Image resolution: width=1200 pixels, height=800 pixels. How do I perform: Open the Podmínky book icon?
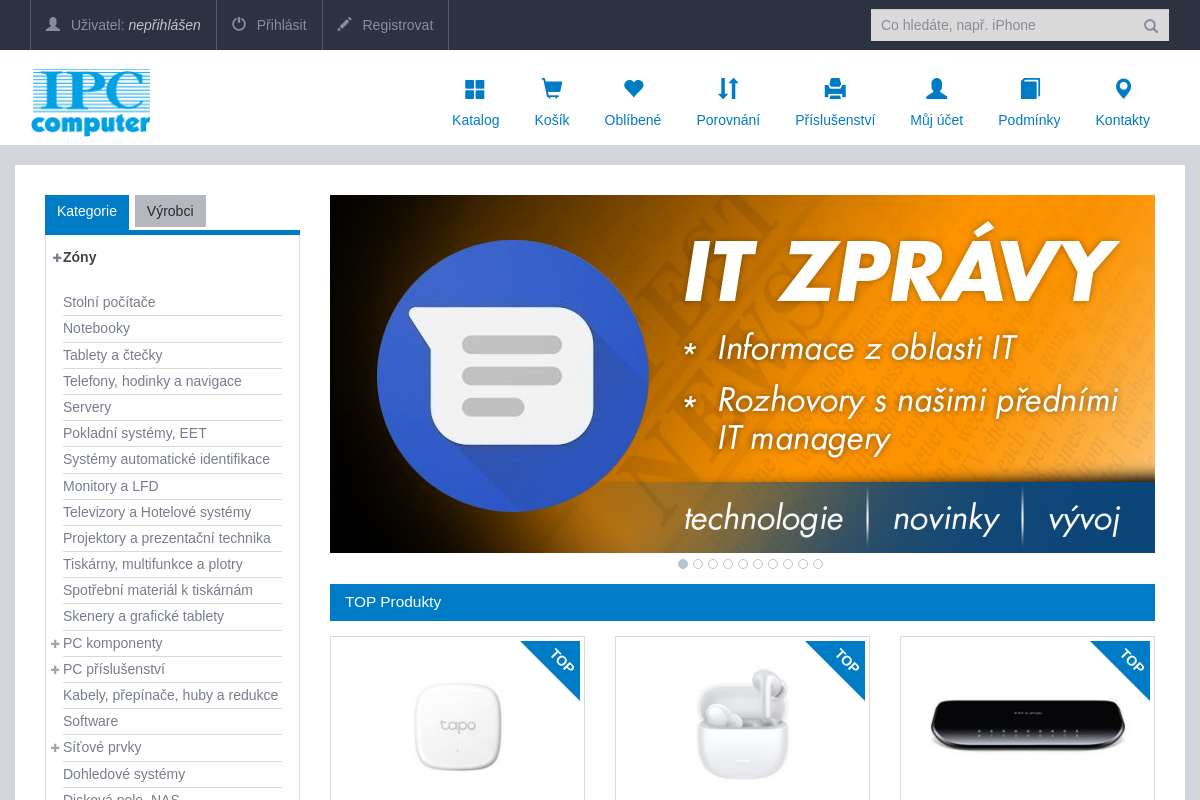pyautogui.click(x=1030, y=89)
